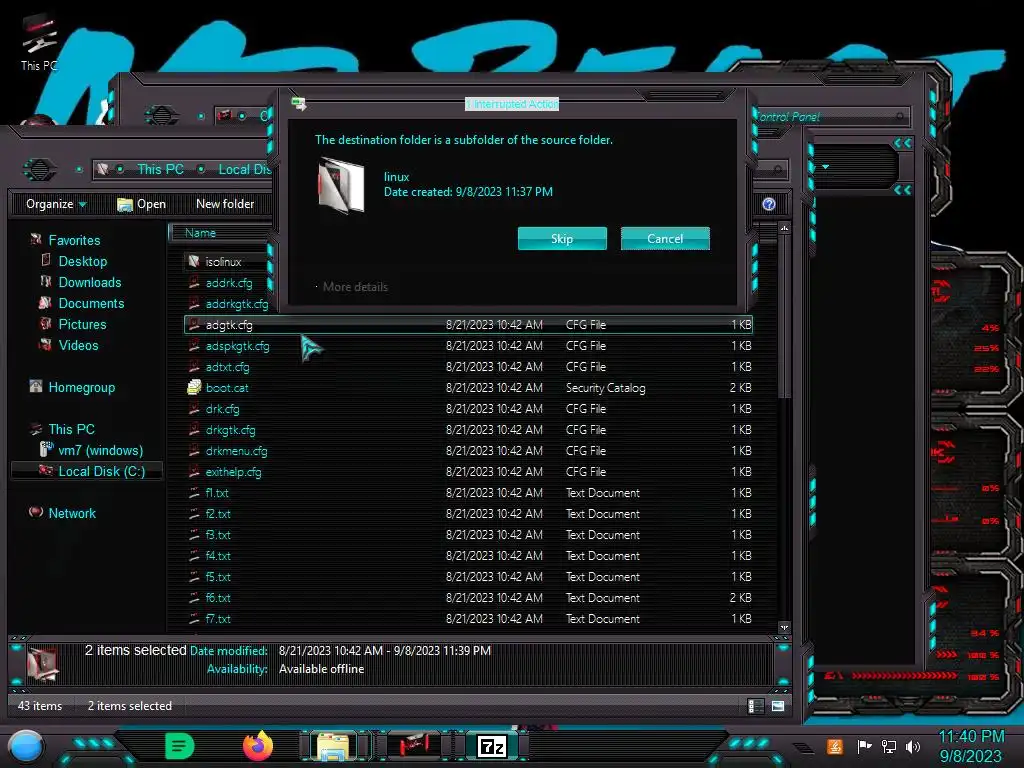Launch Firefox from taskbar
Image resolution: width=1024 pixels, height=768 pixels.
(257, 746)
